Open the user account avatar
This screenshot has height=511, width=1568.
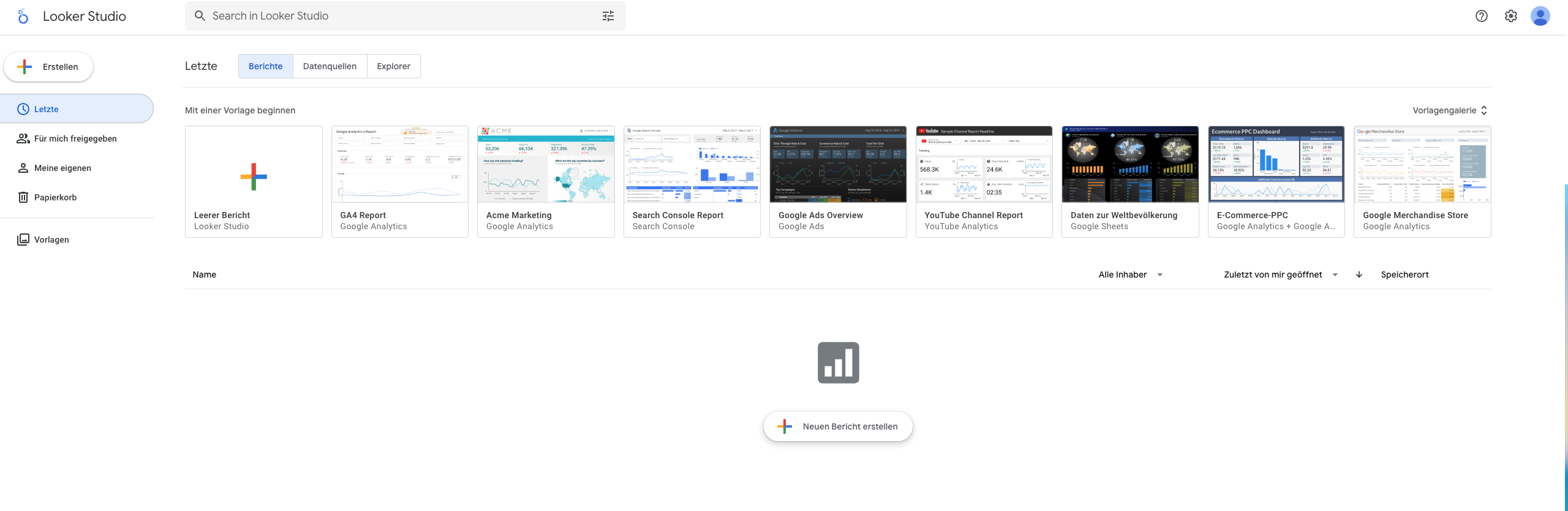coord(1540,16)
